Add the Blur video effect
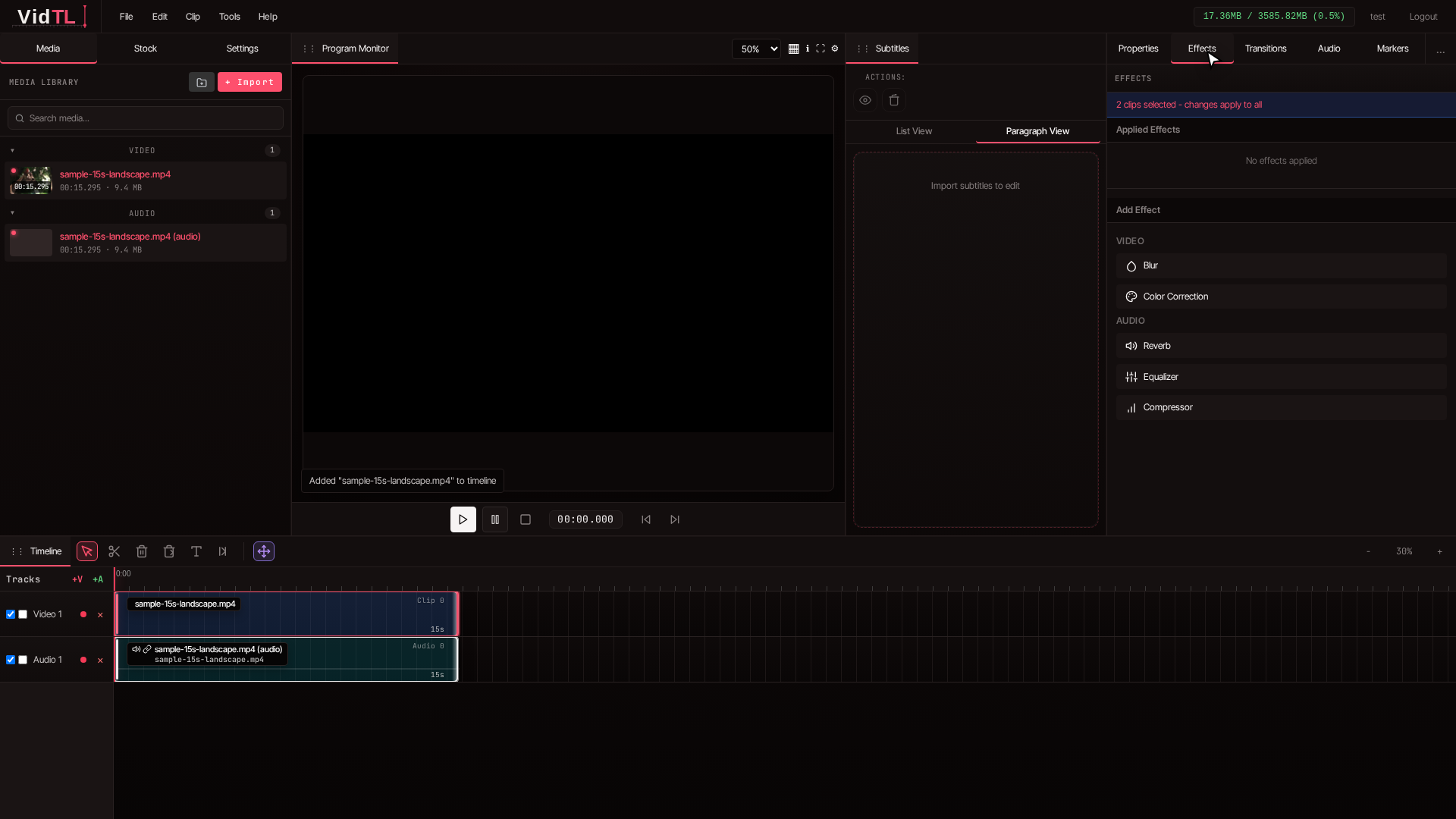 pos(1281,265)
